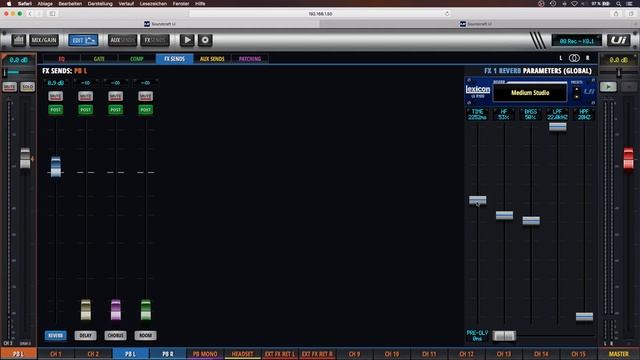Click the purple Chorus send fader
Viewport: 640px width, 360px height.
[x=116, y=310]
